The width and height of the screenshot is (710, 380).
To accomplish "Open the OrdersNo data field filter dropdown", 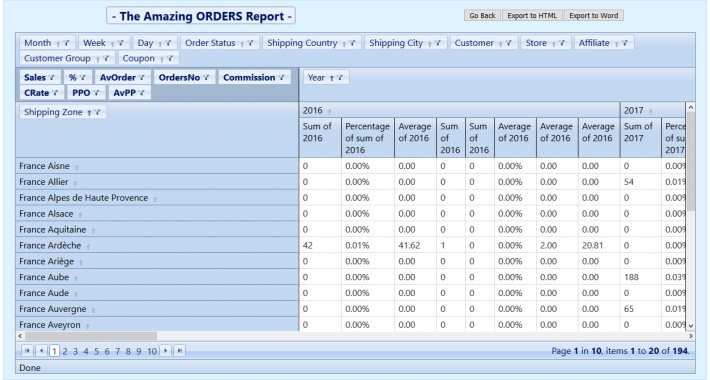I will coord(206,78).
